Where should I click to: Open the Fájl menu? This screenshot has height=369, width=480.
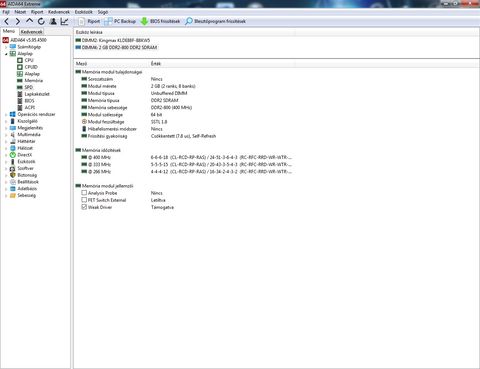click(x=6, y=12)
